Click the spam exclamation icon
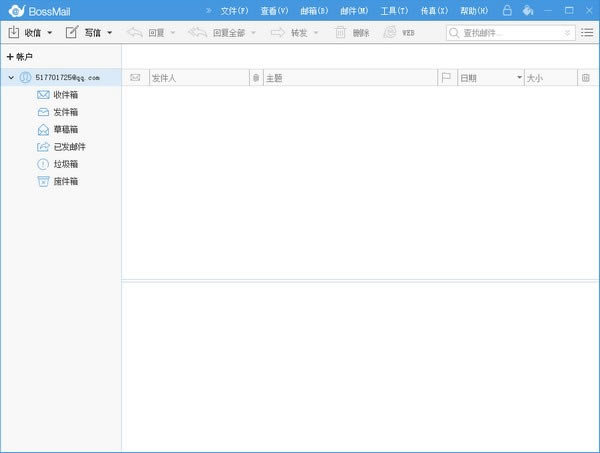 click(43, 164)
